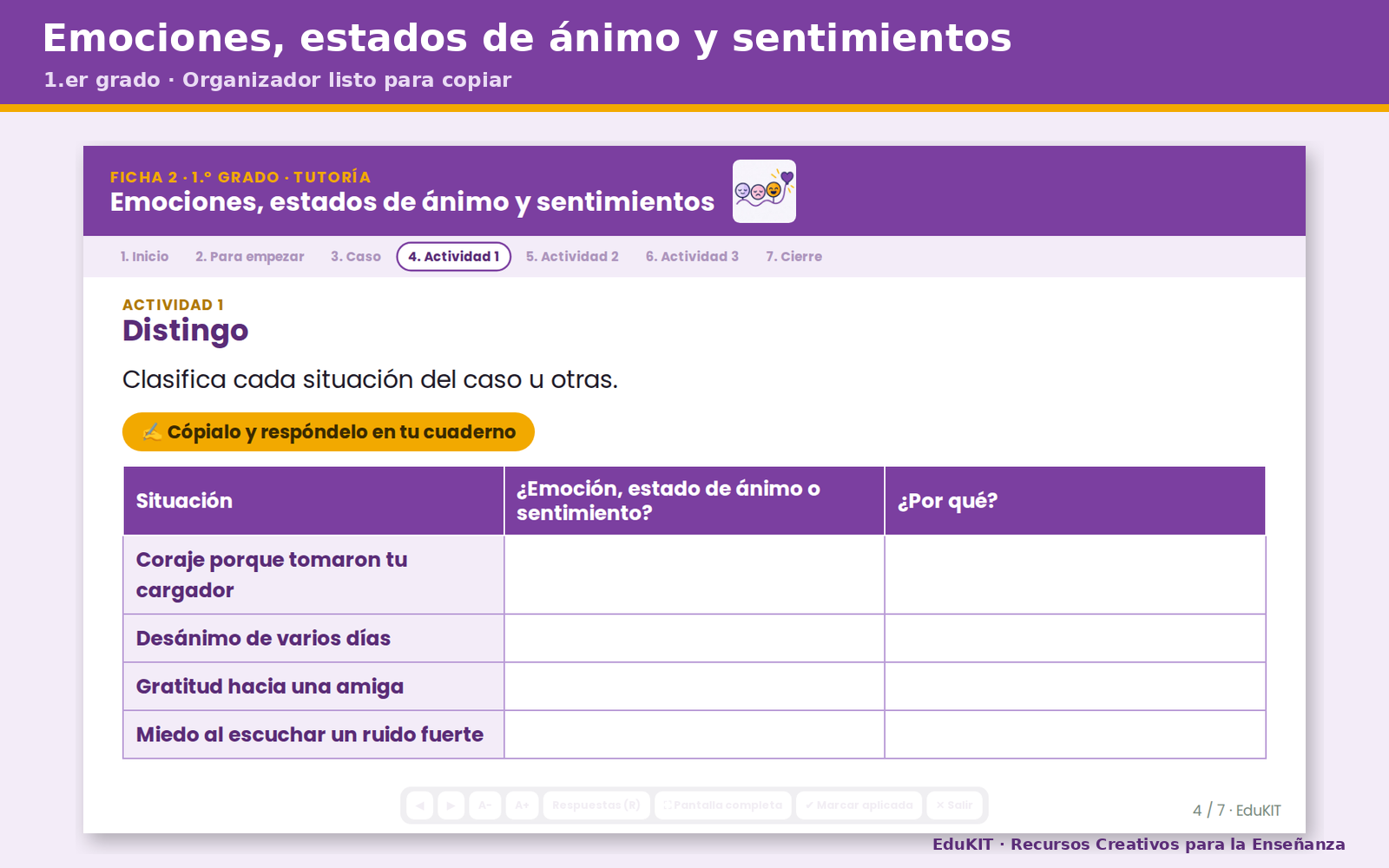
Task: Click the ¿Emoción, estado de ánimo o sentimiento? header
Action: coord(694,501)
